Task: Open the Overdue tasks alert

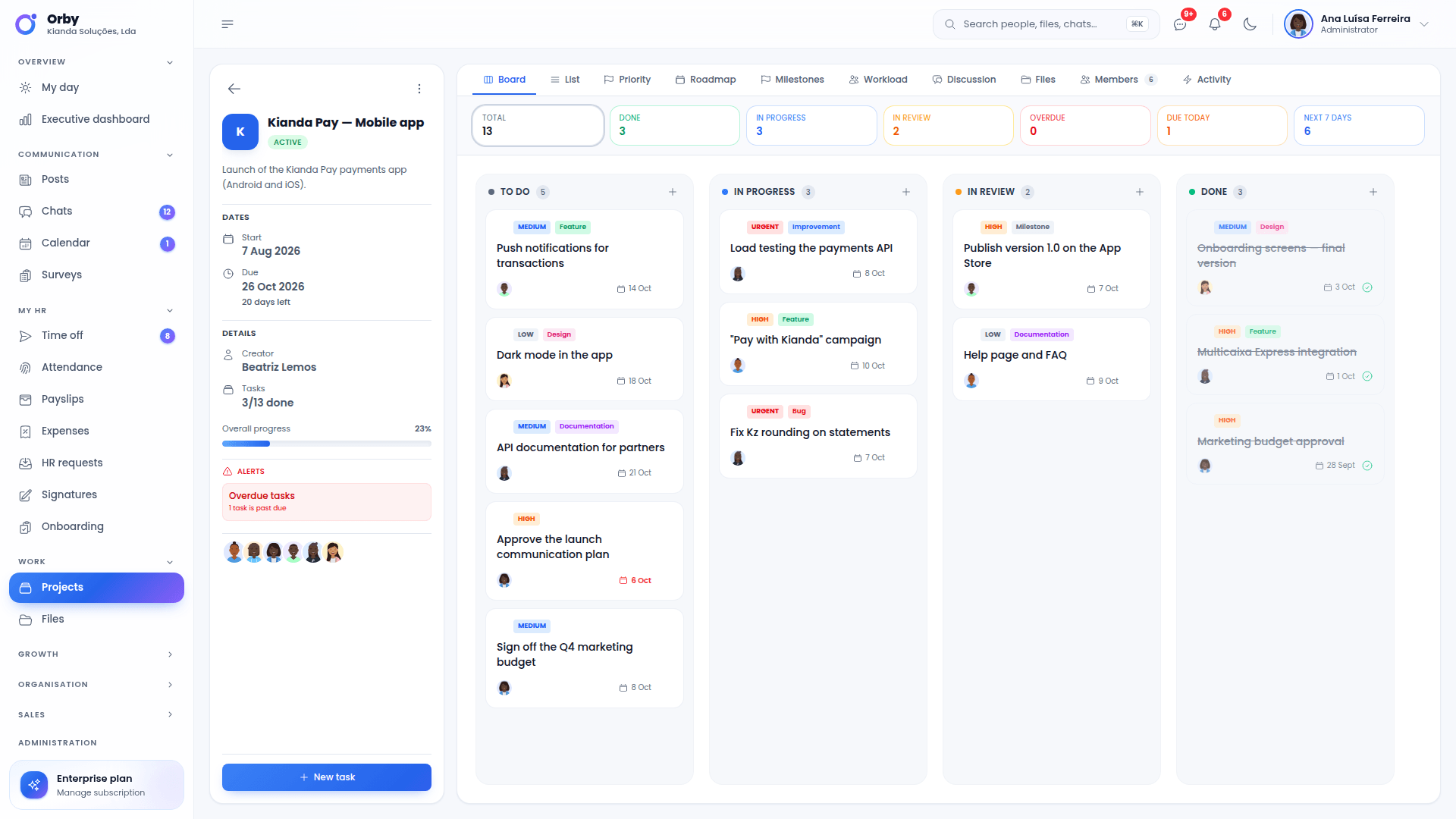Action: click(327, 502)
